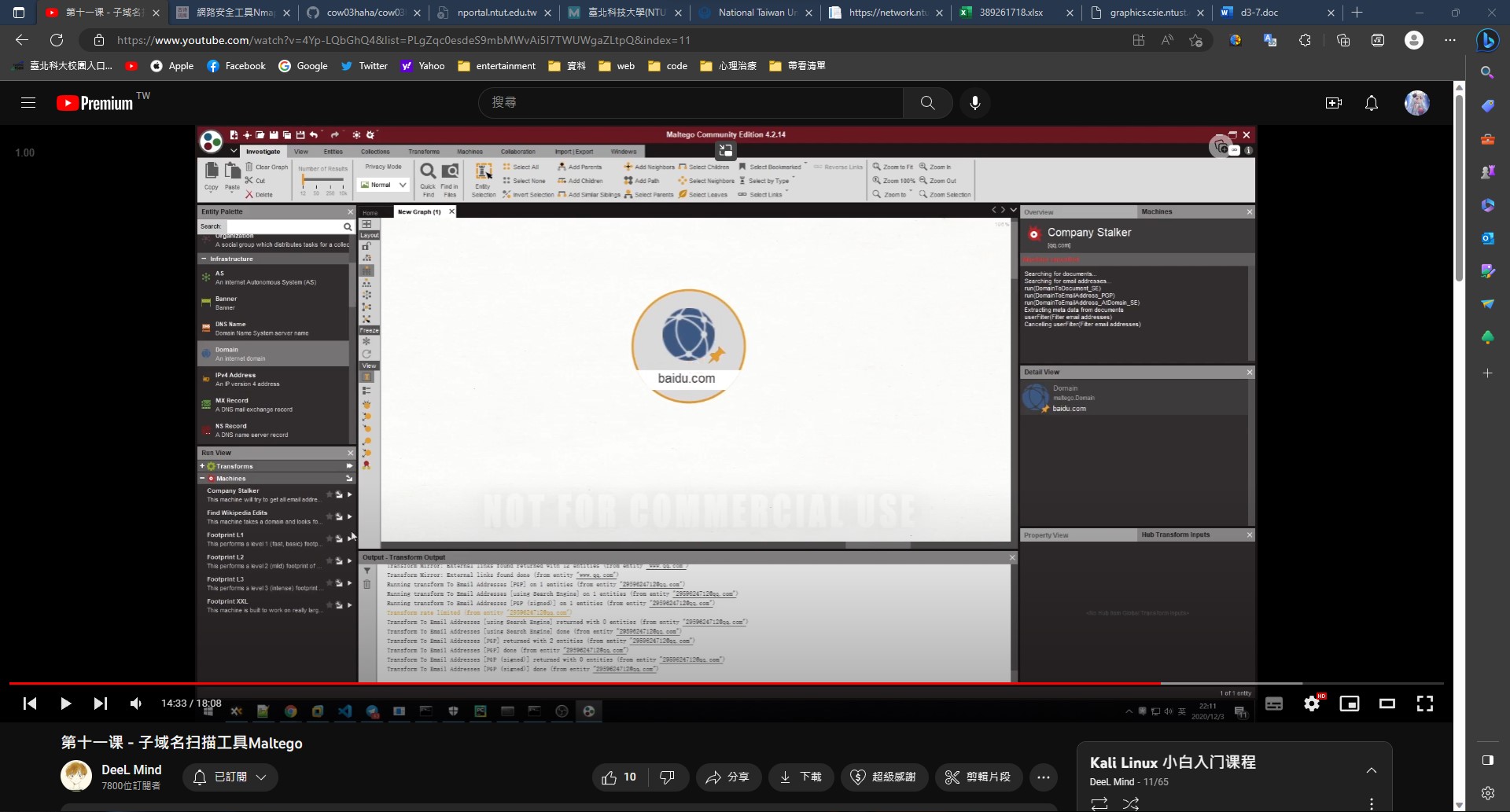Click the Create video icon
The height and width of the screenshot is (812, 1510).
(1334, 103)
